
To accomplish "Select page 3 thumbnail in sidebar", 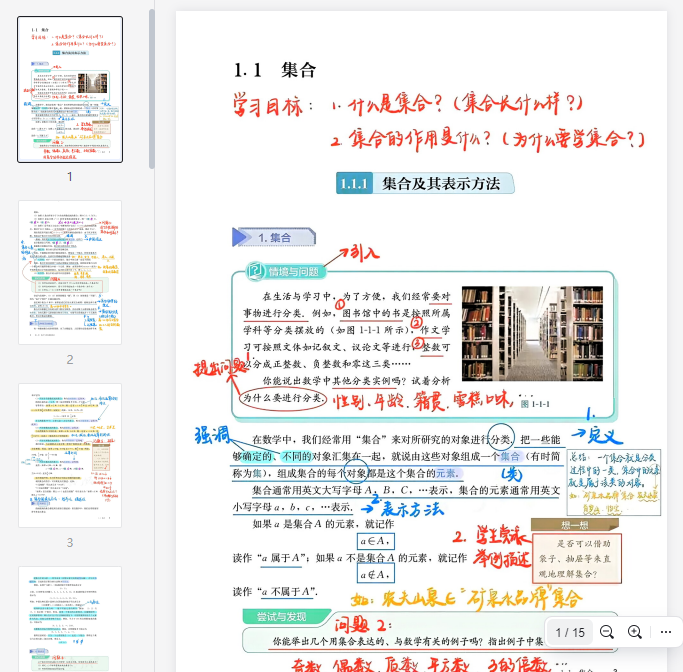I will (70, 456).
